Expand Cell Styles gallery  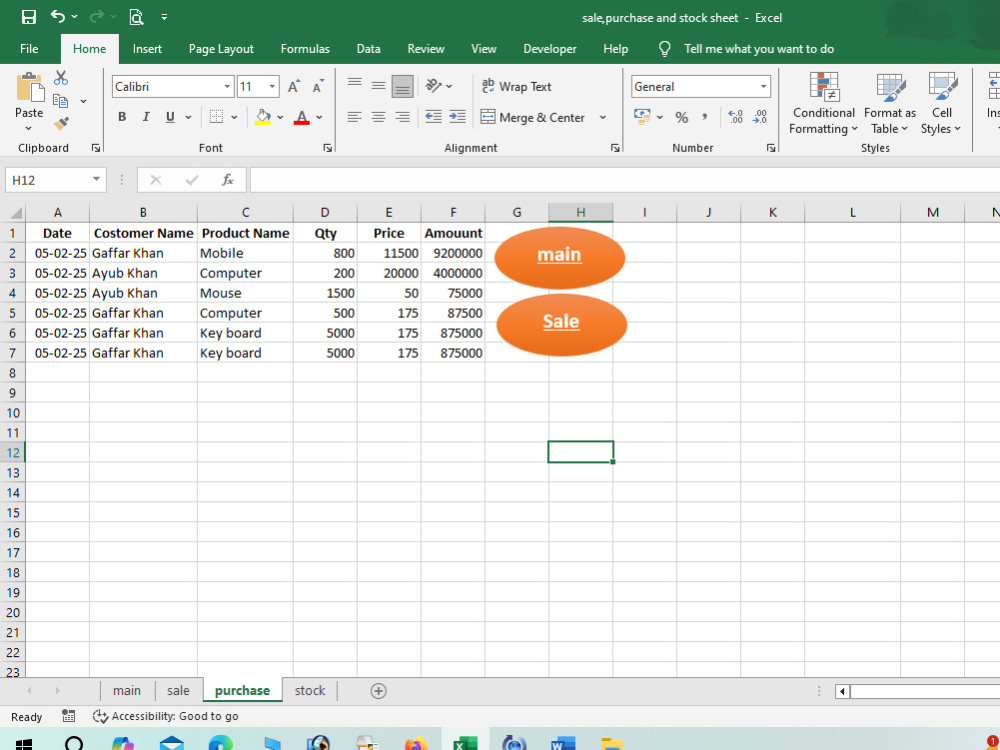[x=941, y=104]
